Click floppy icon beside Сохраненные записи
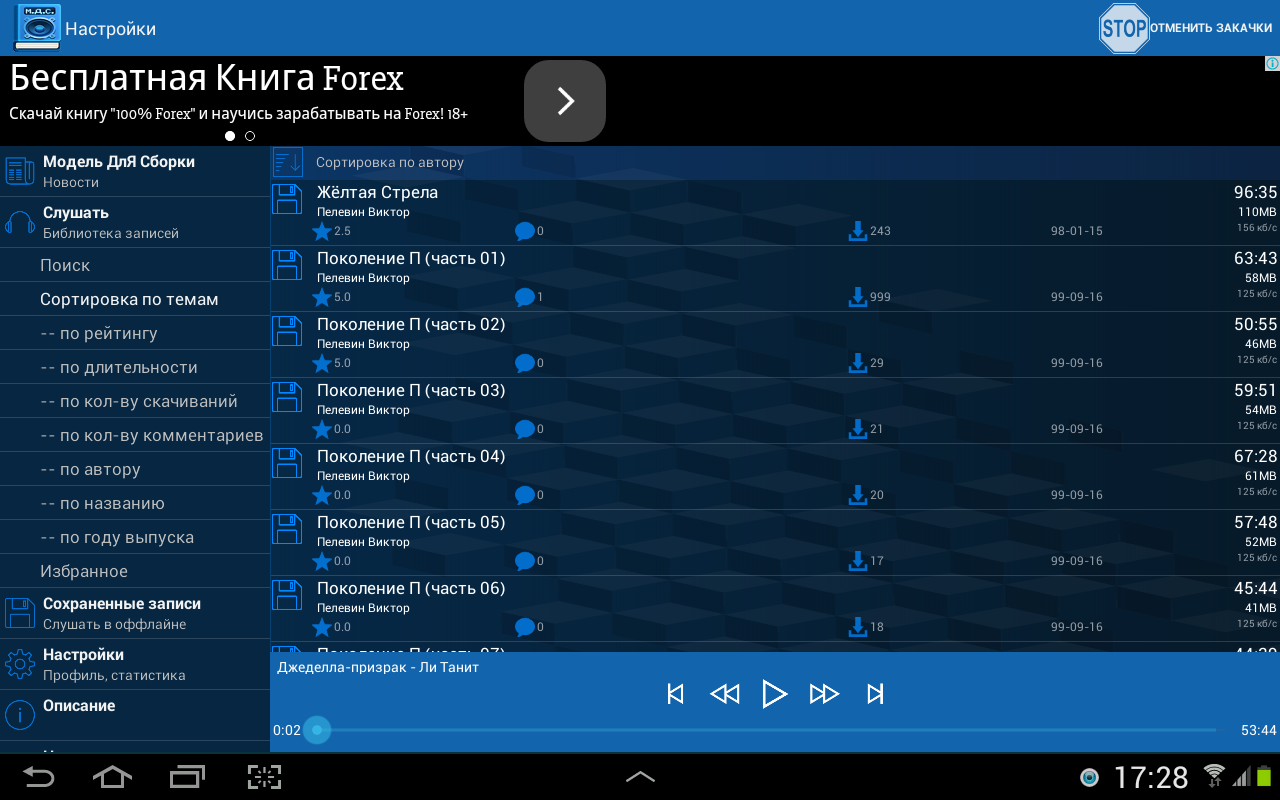Screen dimensions: 1280x800 pos(20,613)
